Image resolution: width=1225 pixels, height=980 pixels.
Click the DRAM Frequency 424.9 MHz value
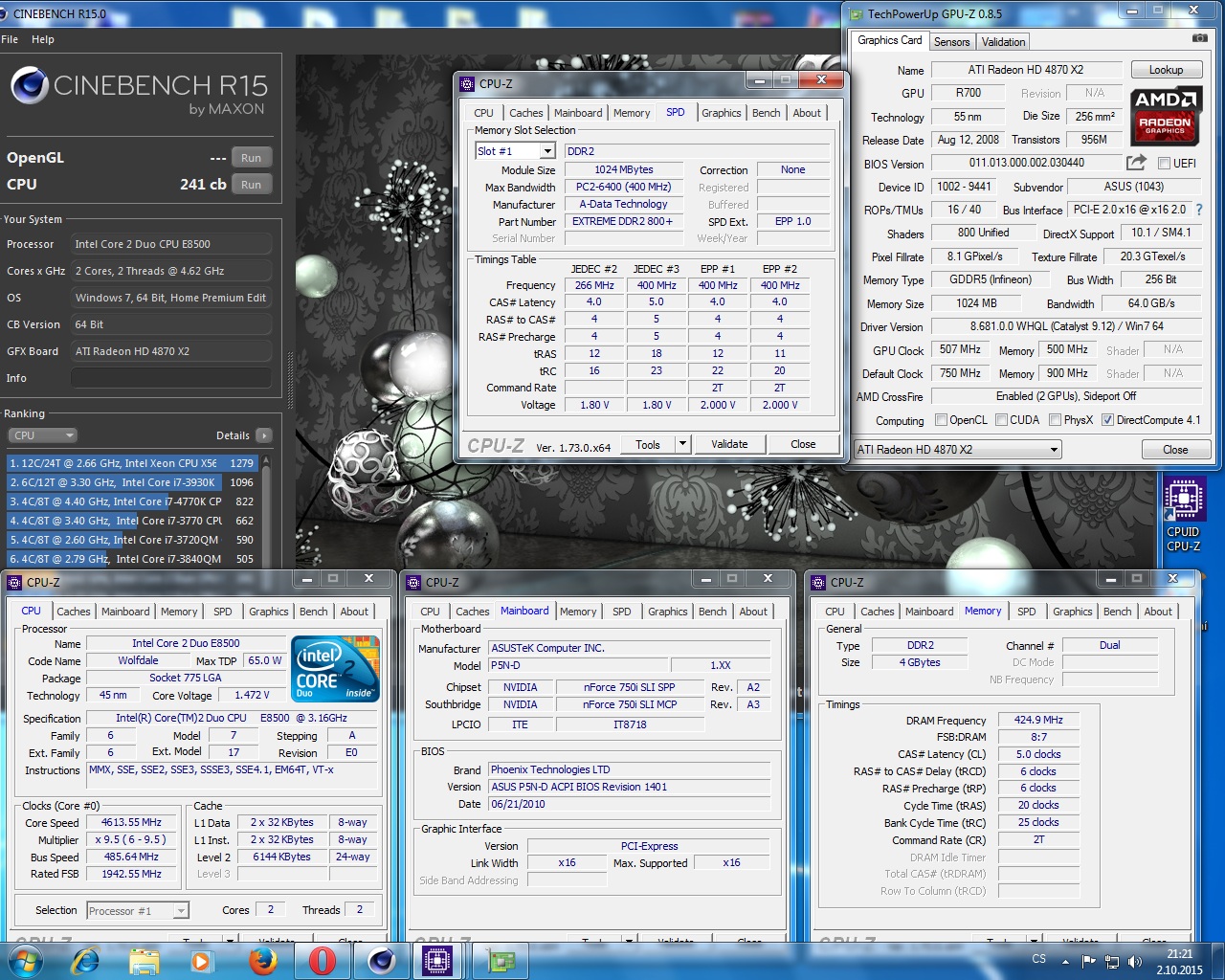click(x=1038, y=720)
